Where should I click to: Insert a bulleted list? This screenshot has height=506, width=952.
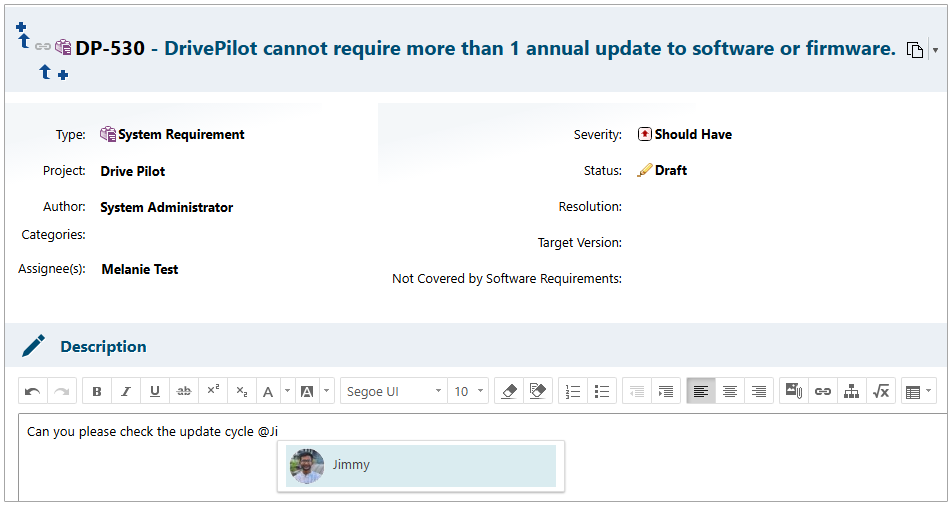point(602,391)
